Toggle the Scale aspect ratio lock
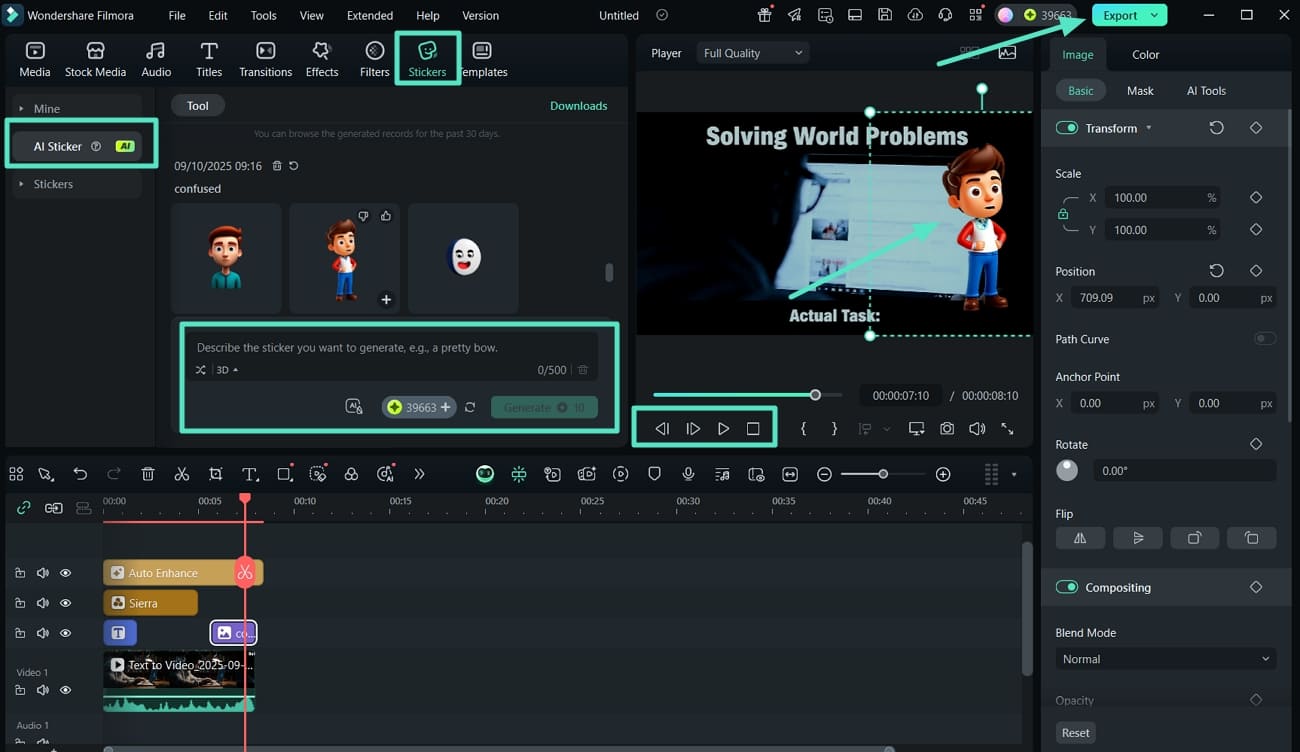The height and width of the screenshot is (752, 1300). pos(1063,214)
